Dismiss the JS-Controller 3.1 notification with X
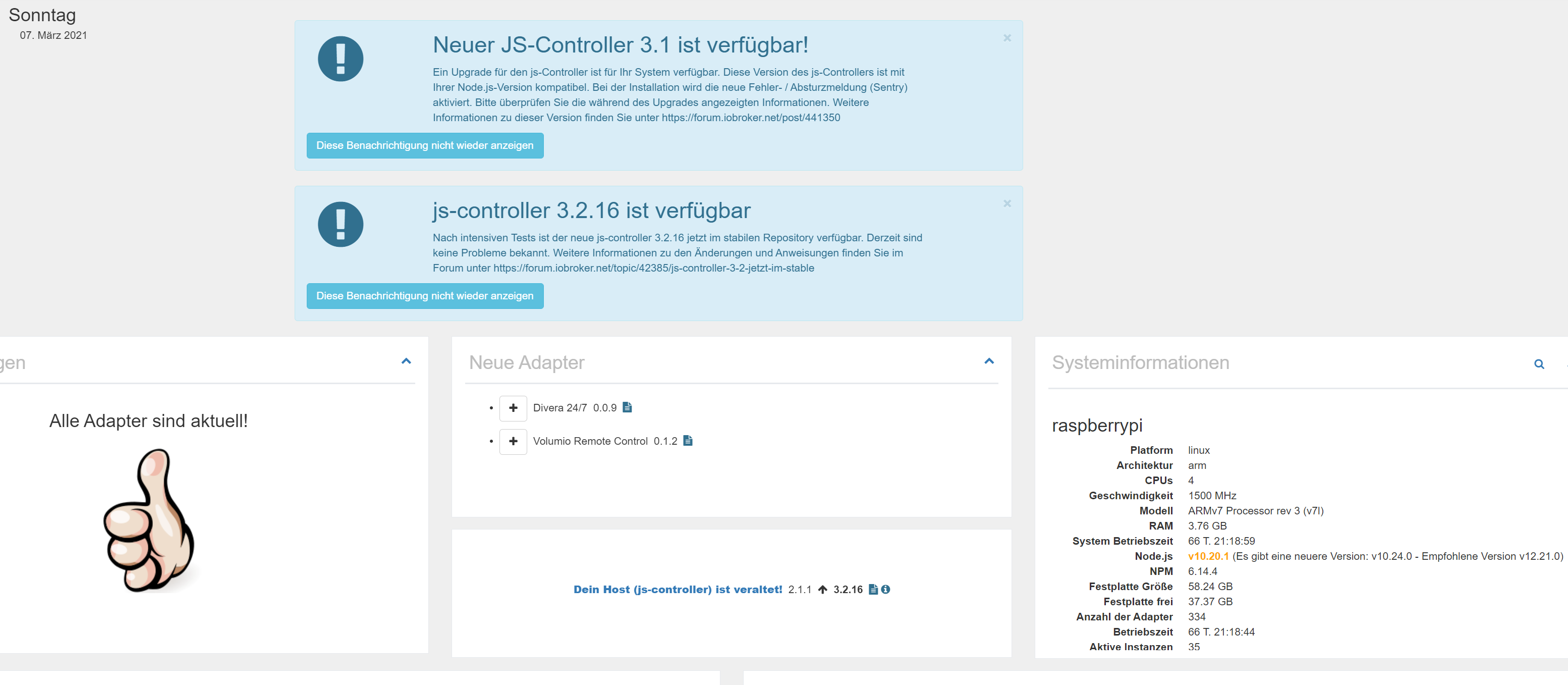Screen dimensions: 1568x685 [1007, 38]
